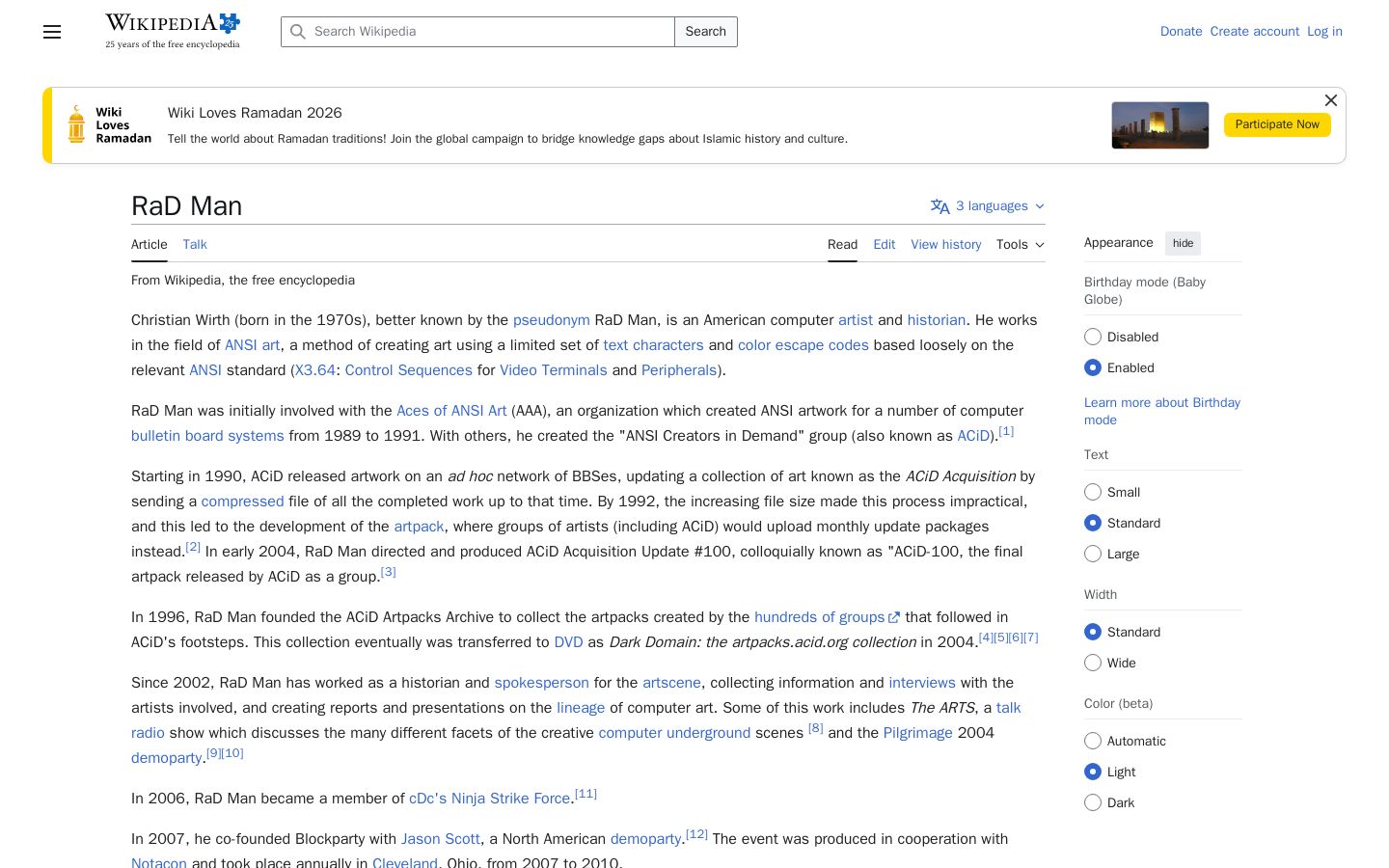Choose Large text size
This screenshot has width=1389, height=868.
pyautogui.click(x=1093, y=554)
